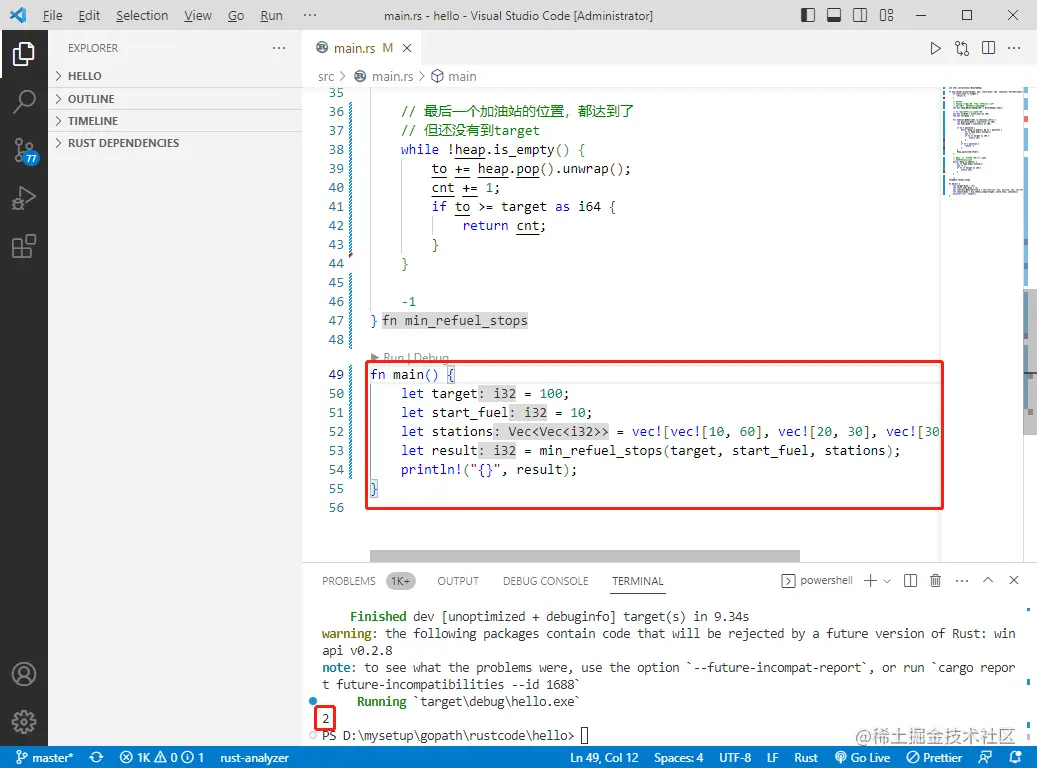
Task: Click Synchronize Changes icon in status bar
Action: point(97,757)
